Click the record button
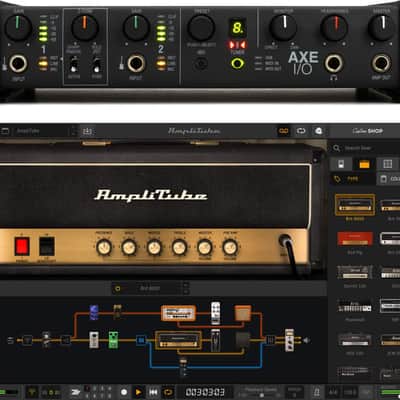 (x=124, y=392)
